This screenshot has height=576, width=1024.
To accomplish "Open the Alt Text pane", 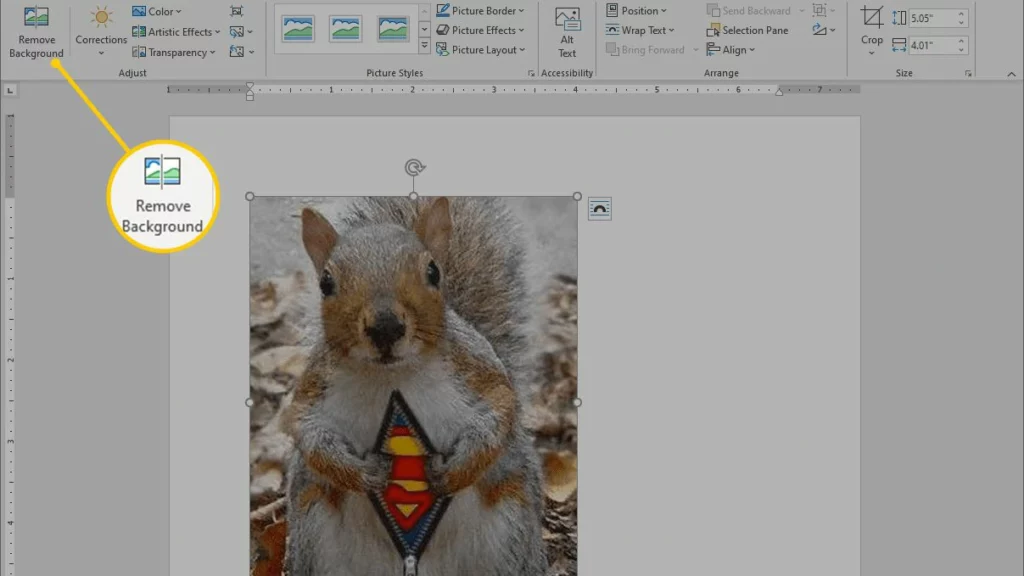I will click(567, 32).
